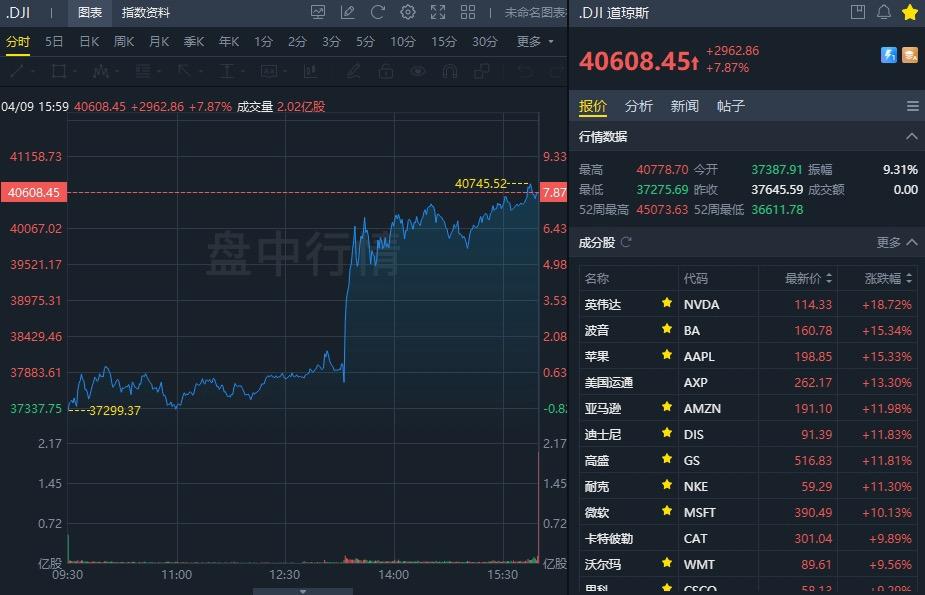Open the grid layout icon in top toolbar
This screenshot has height=595, width=925.
[x=468, y=12]
